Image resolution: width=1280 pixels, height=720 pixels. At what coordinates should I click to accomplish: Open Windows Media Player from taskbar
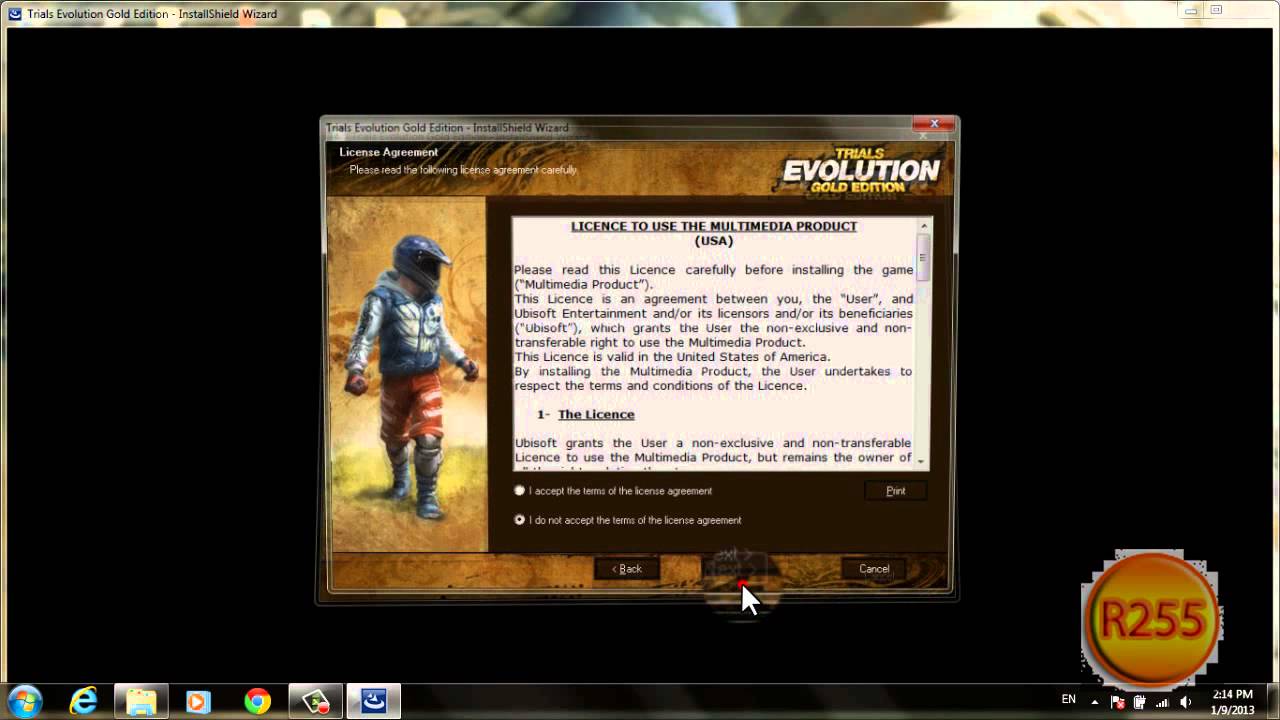coord(198,701)
